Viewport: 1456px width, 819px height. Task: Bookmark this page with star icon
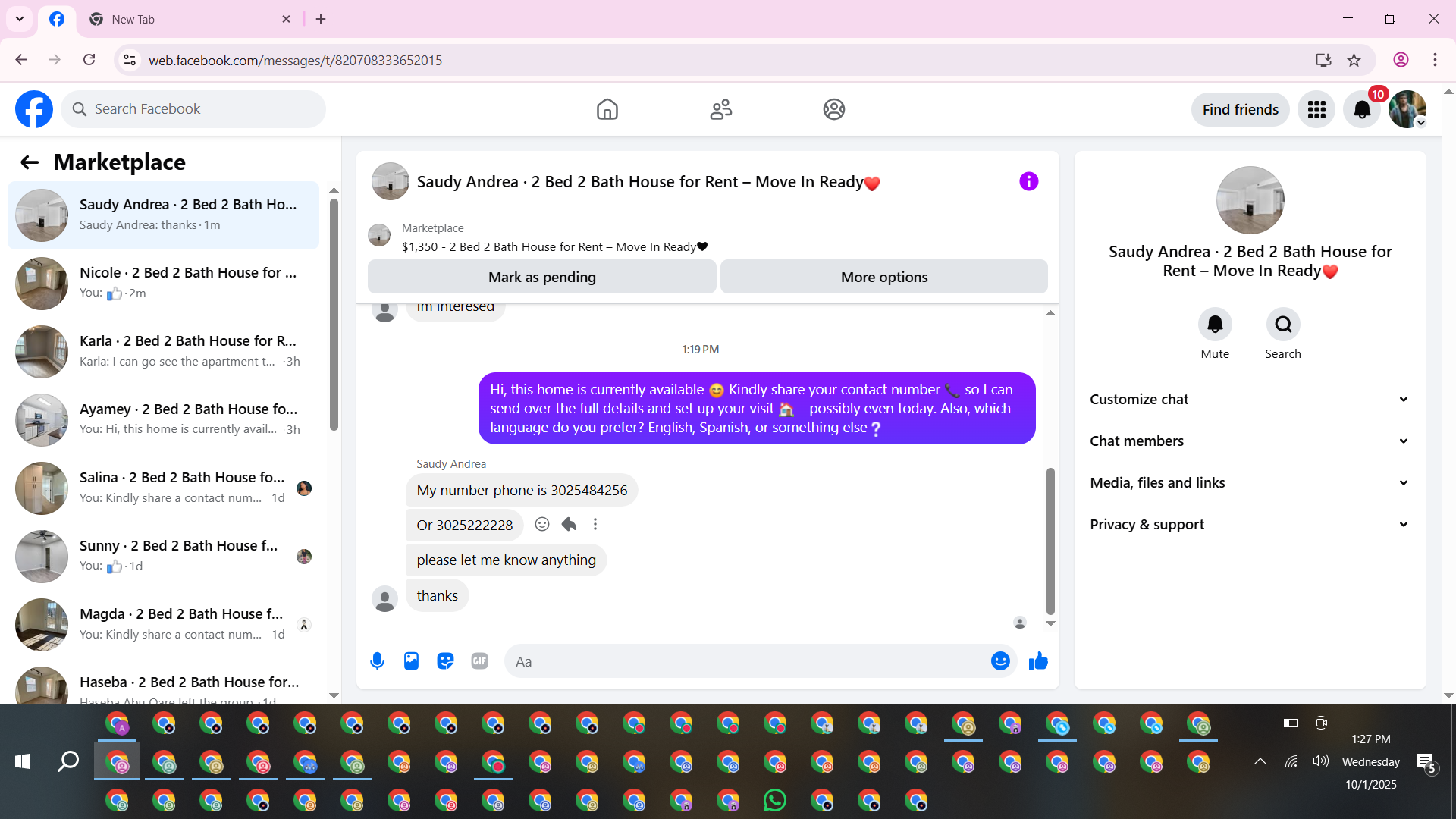[1354, 60]
